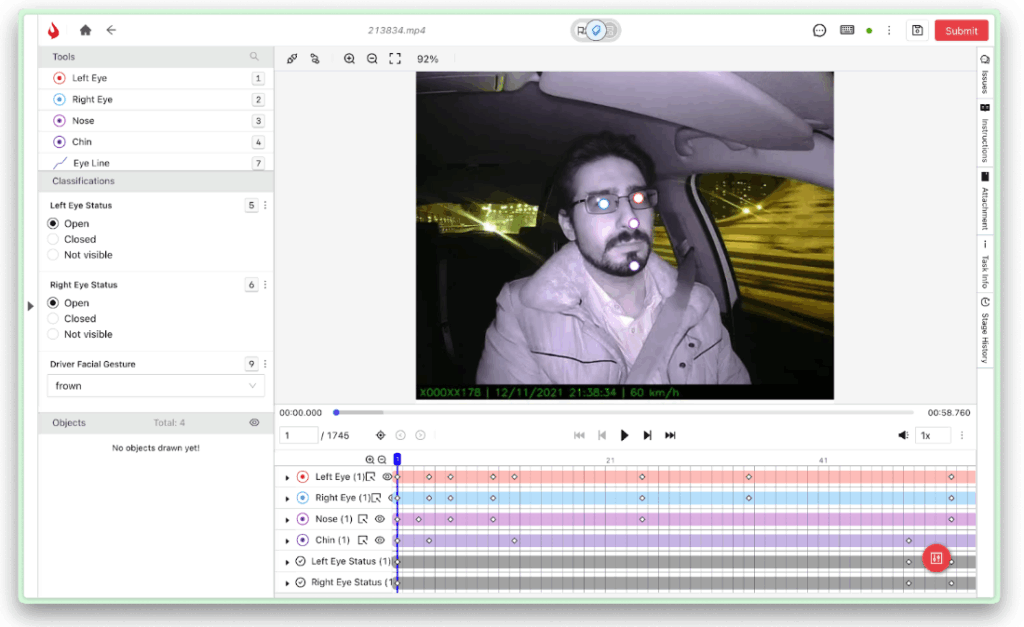Fit video to screen icon
Screen dimensions: 1024x627
(x=395, y=59)
